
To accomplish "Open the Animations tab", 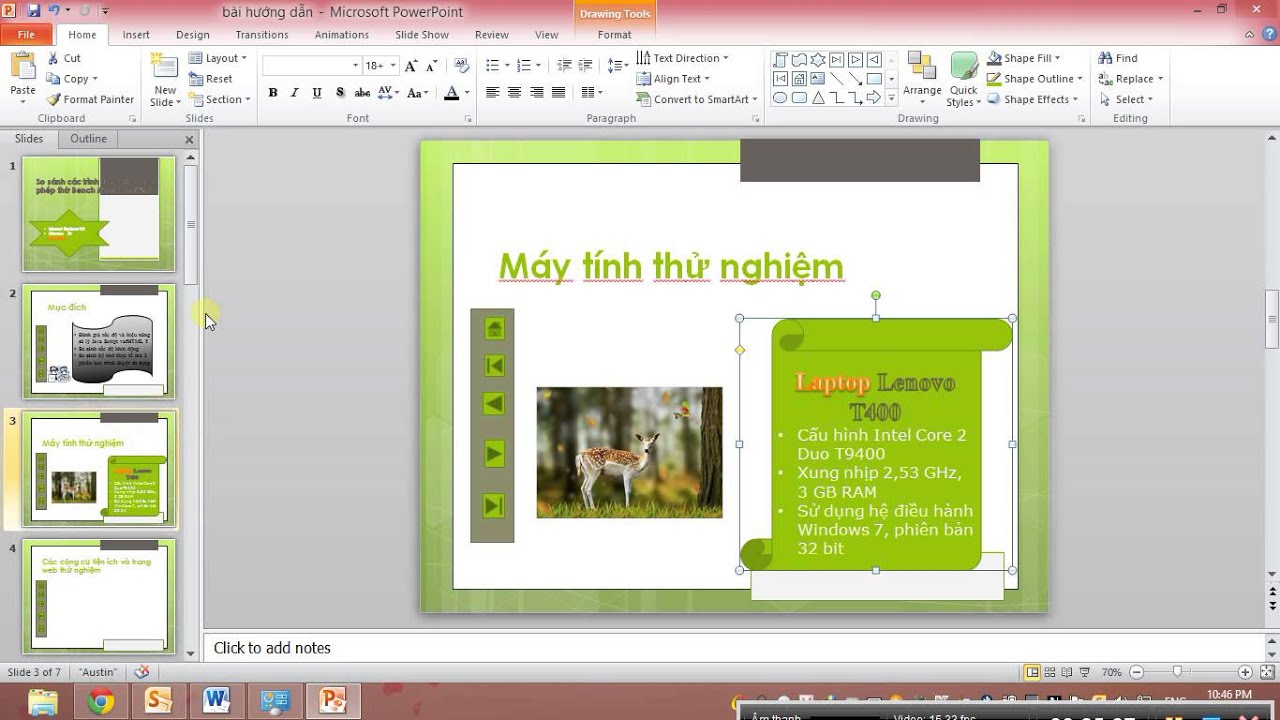I will 342,35.
